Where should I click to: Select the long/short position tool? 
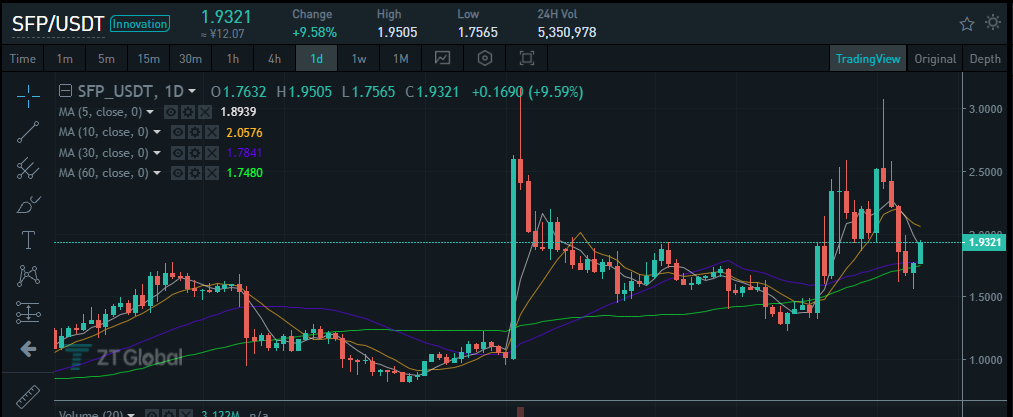[x=28, y=313]
